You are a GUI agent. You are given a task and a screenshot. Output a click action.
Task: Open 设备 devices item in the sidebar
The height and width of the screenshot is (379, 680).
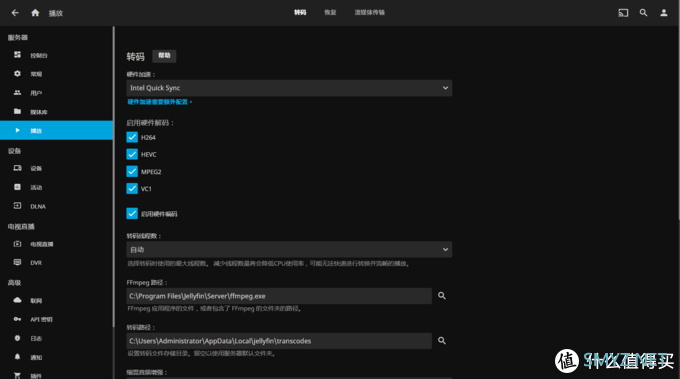[56, 168]
